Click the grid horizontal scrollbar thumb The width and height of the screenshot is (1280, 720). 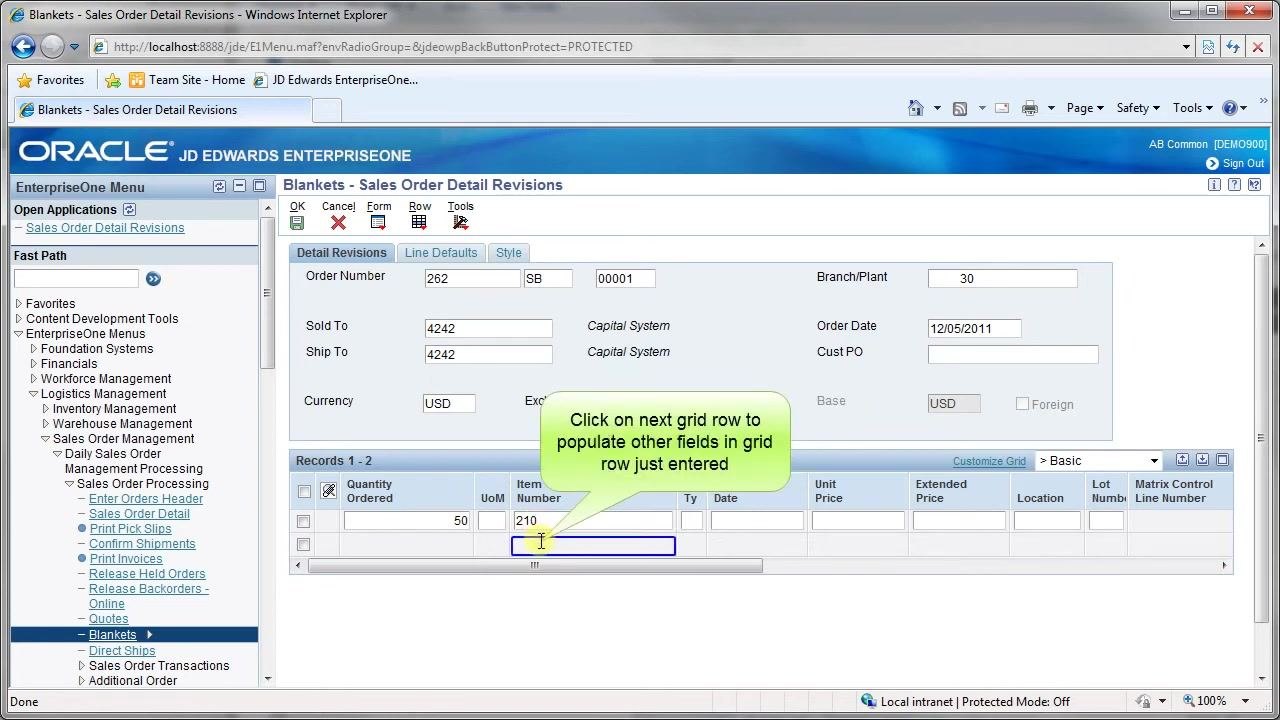[535, 566]
